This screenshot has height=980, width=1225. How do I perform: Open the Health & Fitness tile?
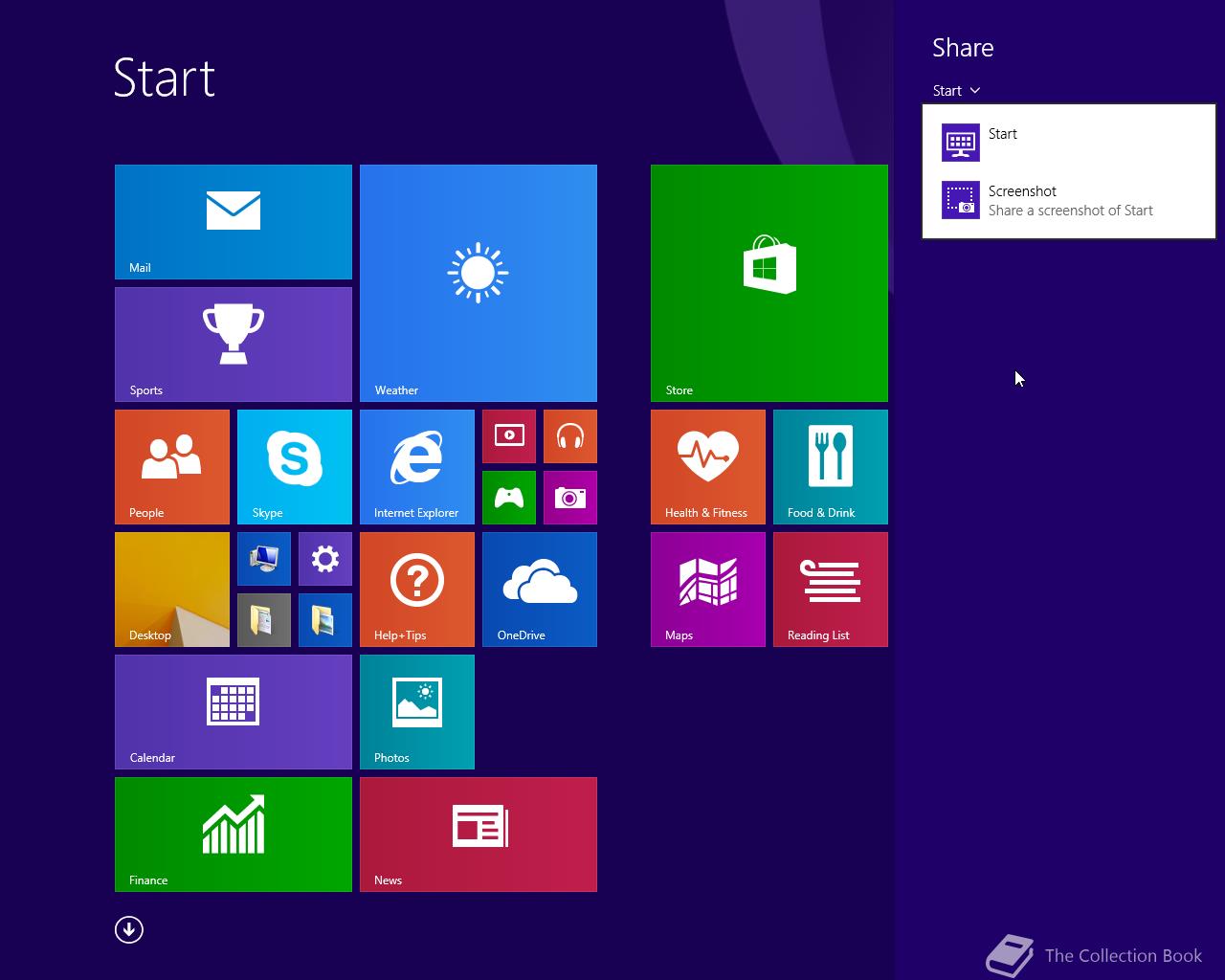pyautogui.click(x=708, y=467)
